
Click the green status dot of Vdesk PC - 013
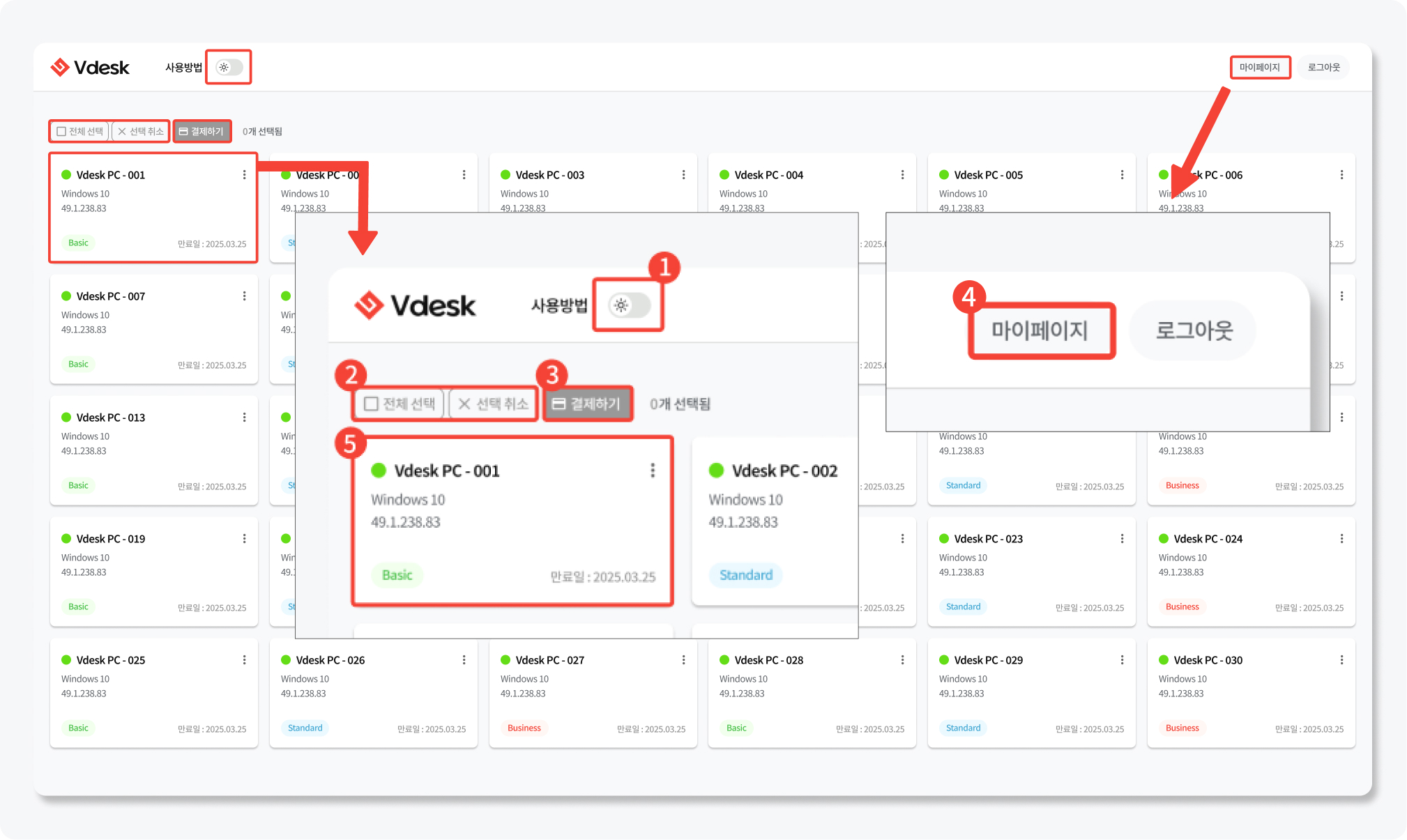(x=66, y=418)
